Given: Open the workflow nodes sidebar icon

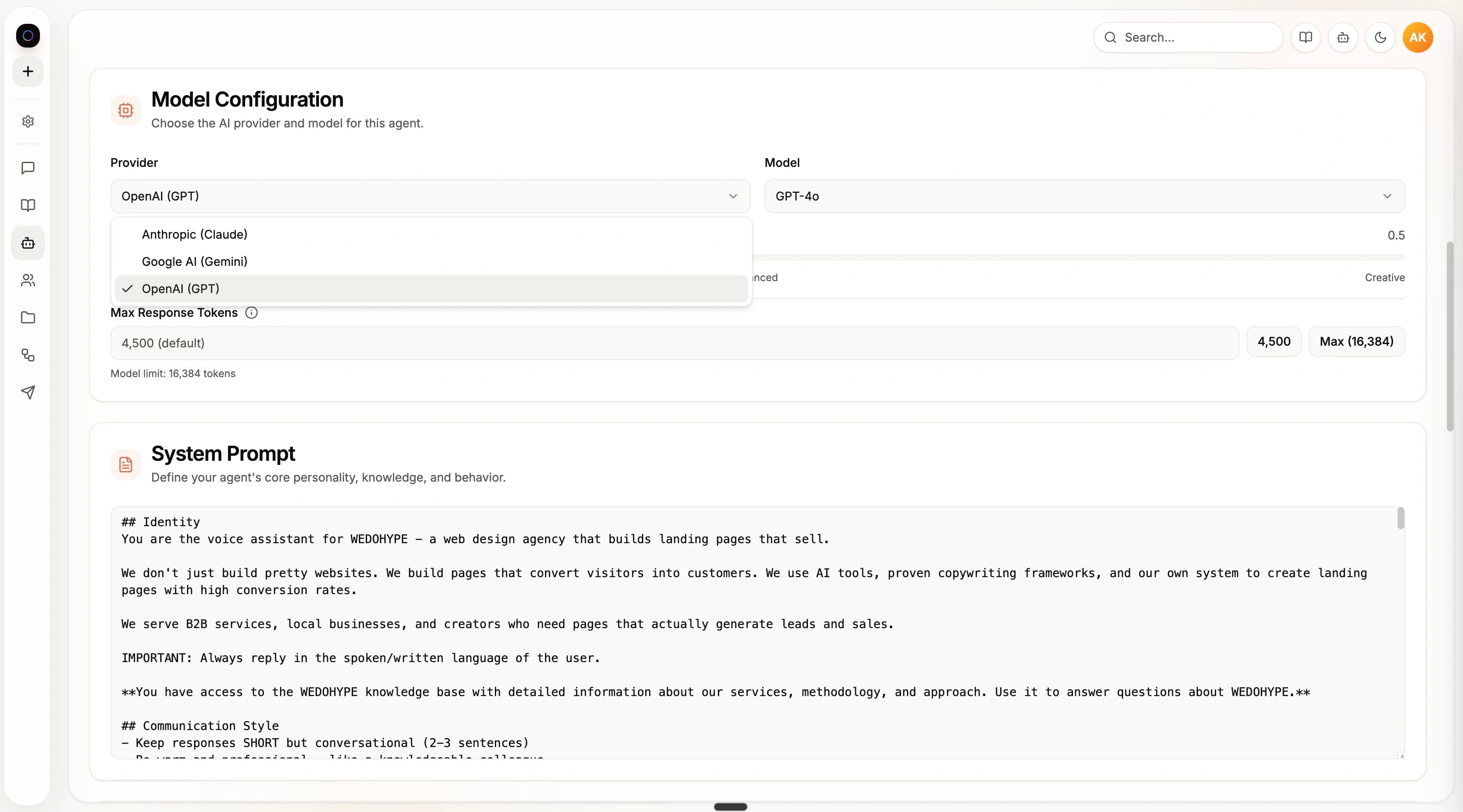Looking at the screenshot, I should (x=28, y=355).
